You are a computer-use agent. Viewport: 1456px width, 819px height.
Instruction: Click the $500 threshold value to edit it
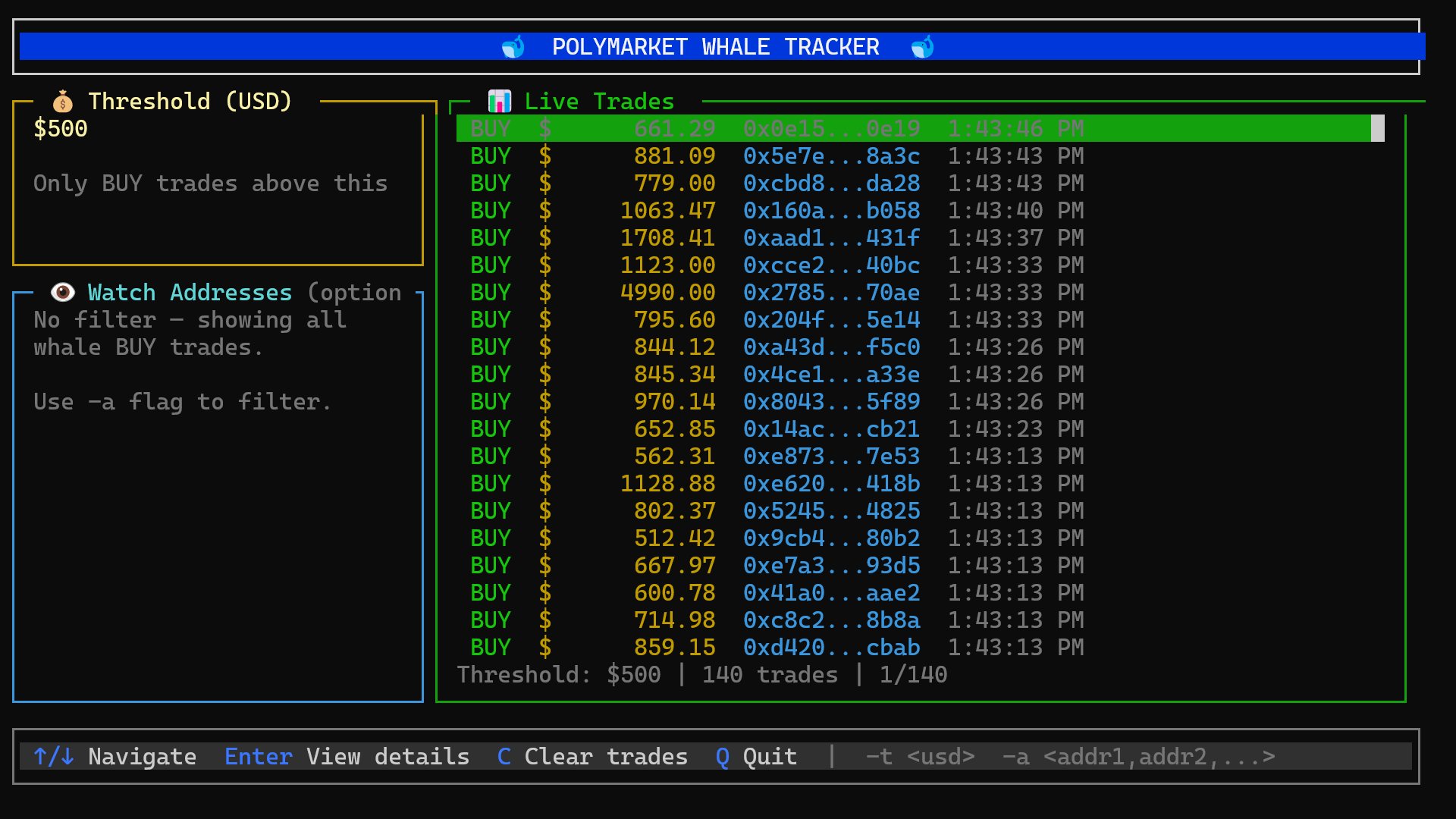[59, 128]
